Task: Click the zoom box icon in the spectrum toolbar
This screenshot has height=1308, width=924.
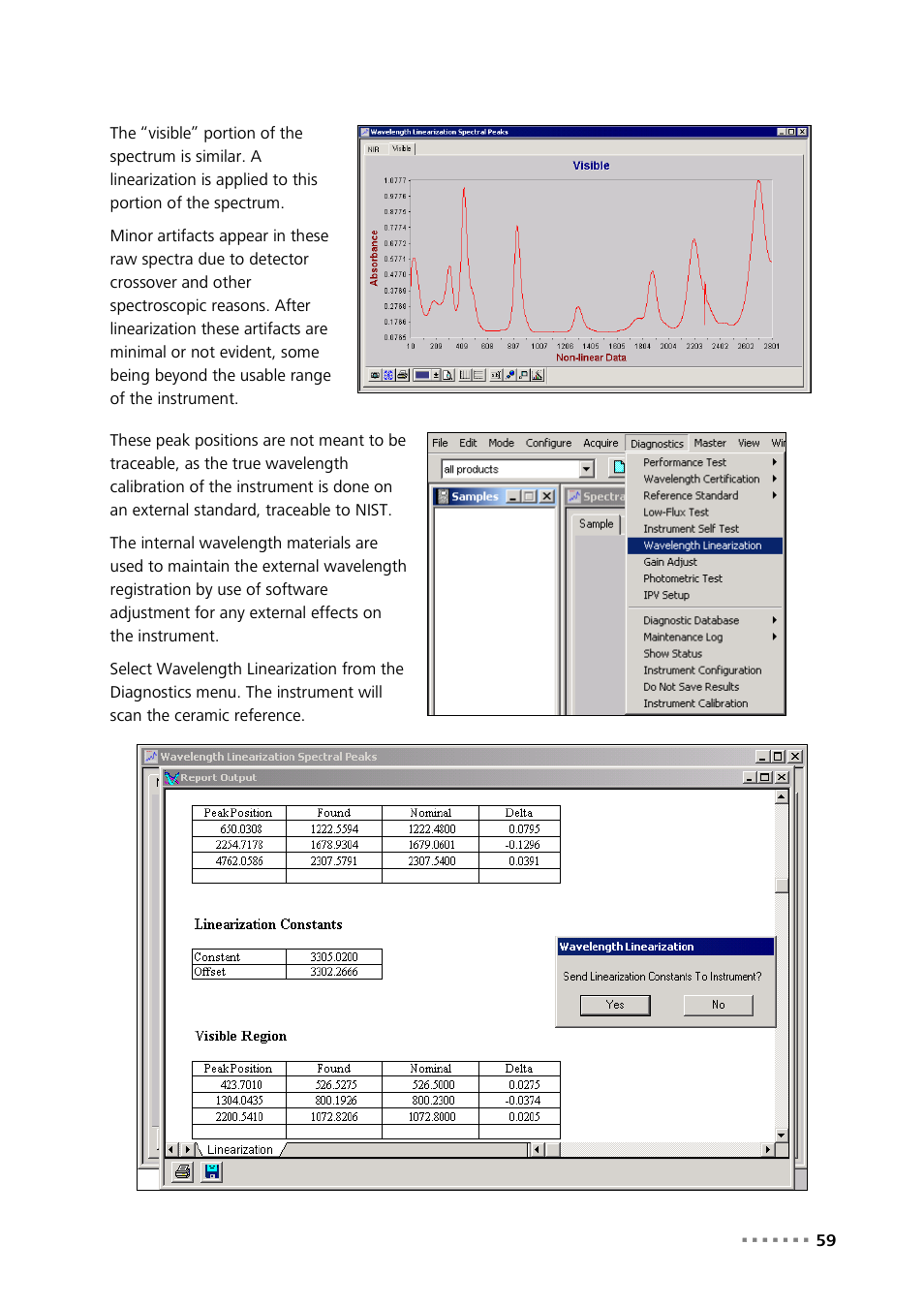Action: [x=523, y=375]
